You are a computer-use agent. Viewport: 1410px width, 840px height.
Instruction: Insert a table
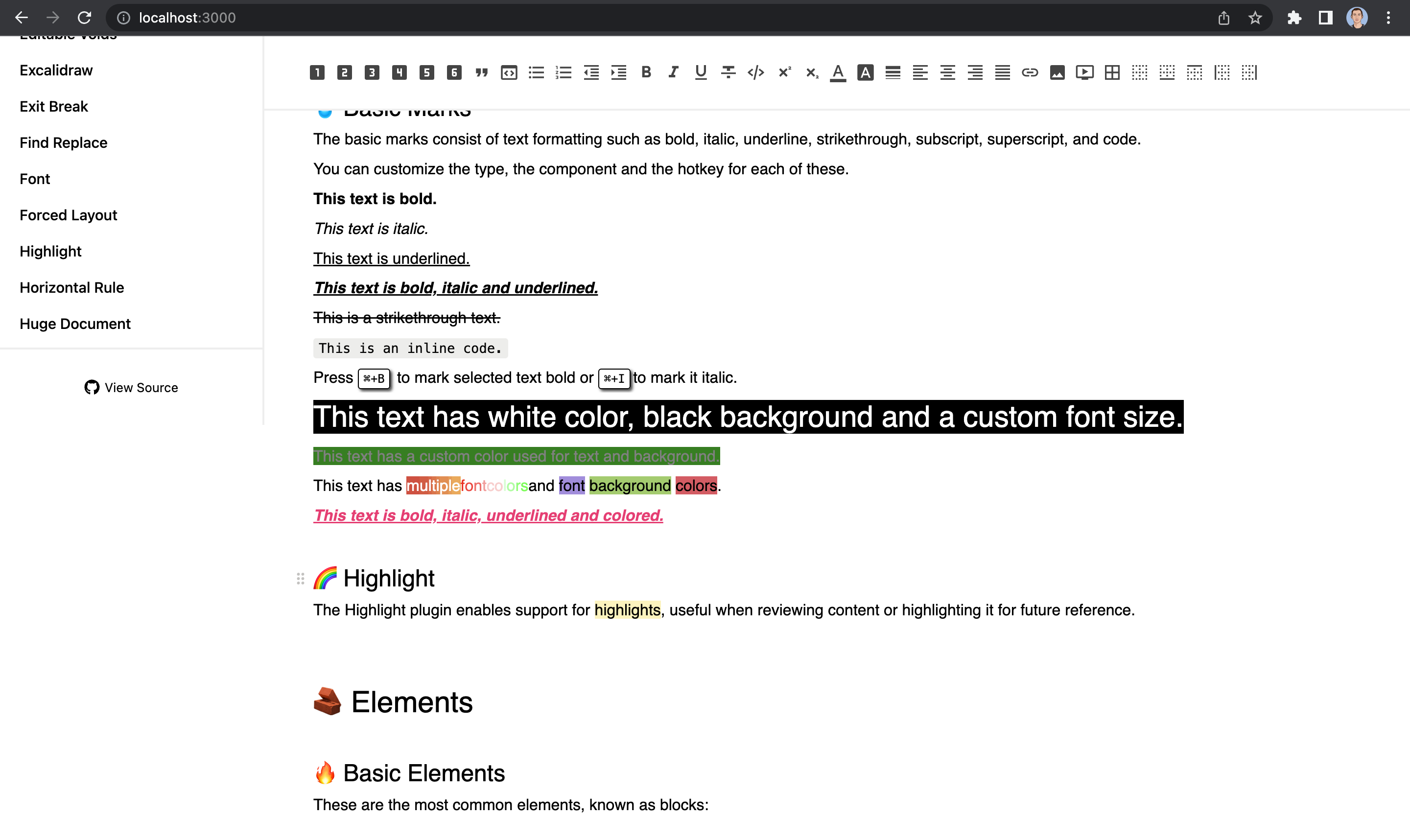pos(1112,72)
